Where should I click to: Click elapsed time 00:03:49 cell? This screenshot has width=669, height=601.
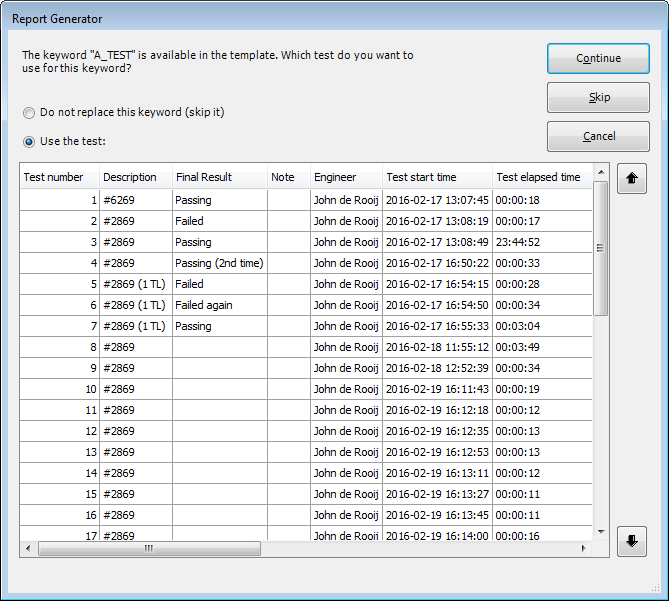pyautogui.click(x=542, y=347)
